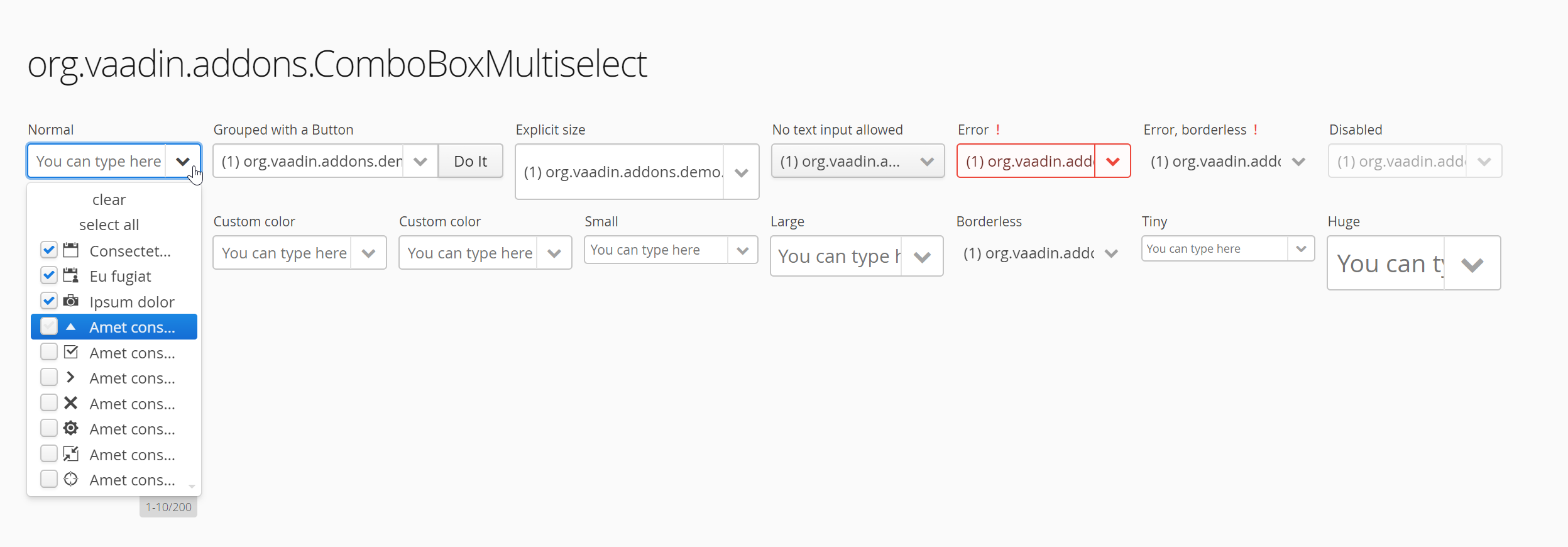Open the Borderless combo box dropdown arrow
1568x547 pixels.
[1111, 253]
